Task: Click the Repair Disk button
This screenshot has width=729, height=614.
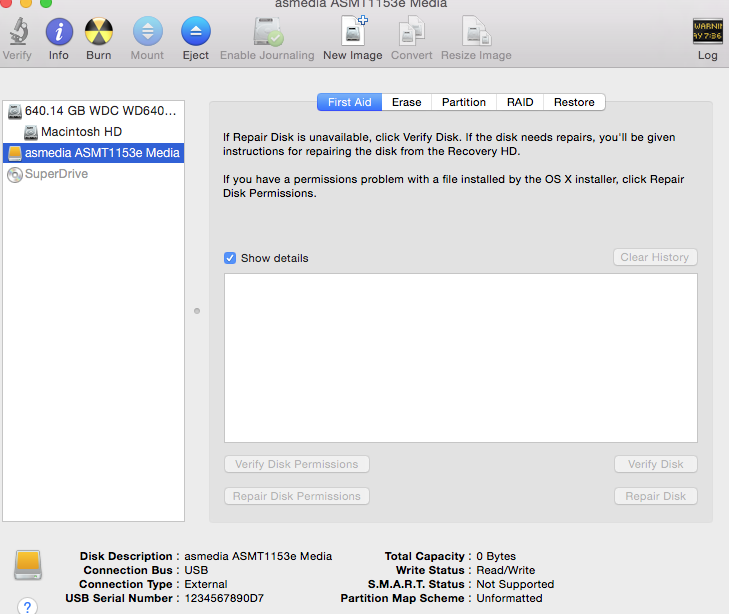Action: point(656,496)
